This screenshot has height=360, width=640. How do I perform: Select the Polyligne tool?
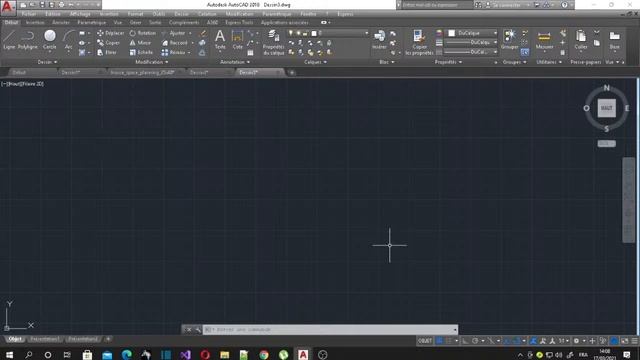point(28,40)
